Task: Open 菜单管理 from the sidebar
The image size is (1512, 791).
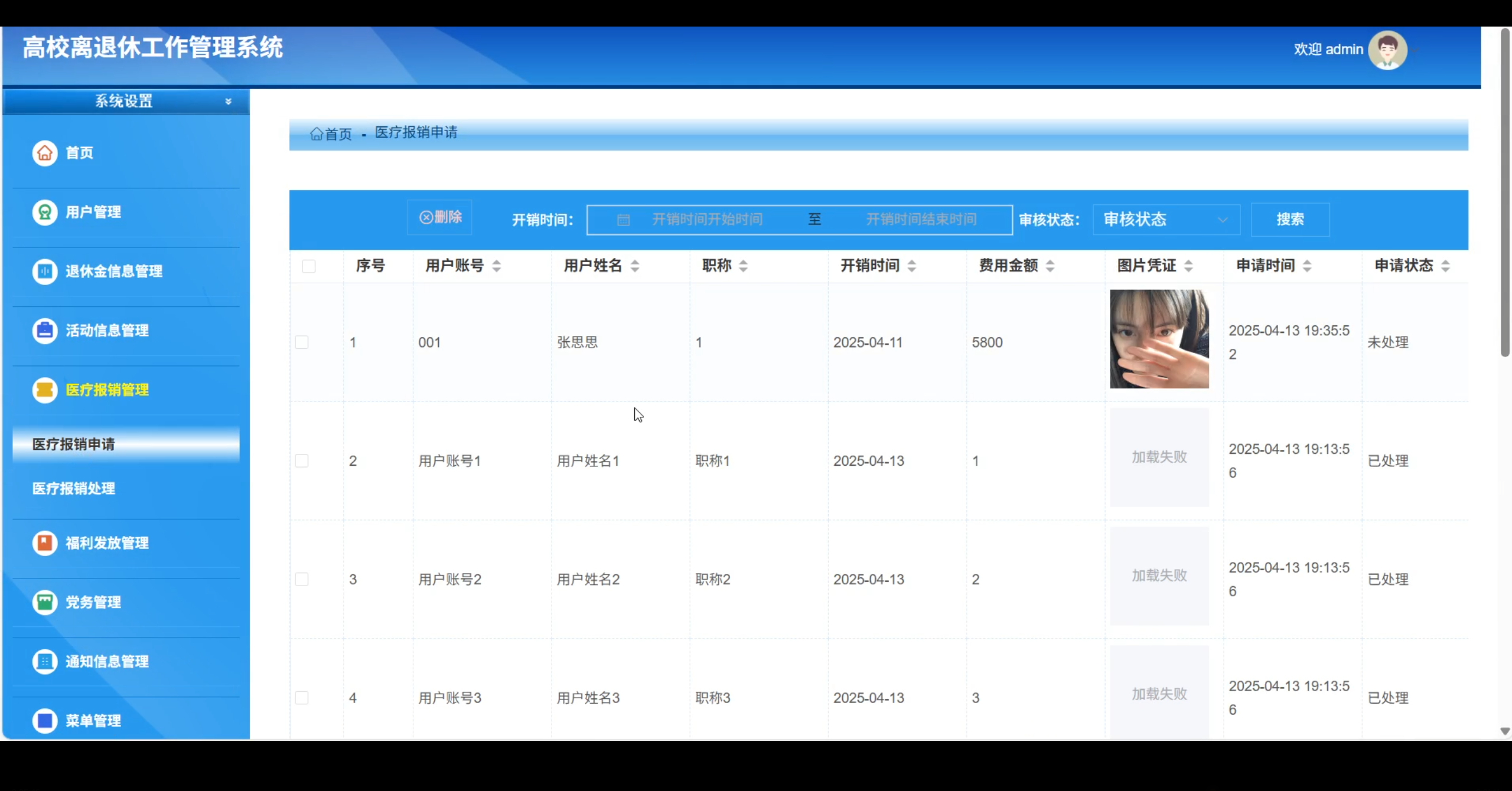Action: (44, 720)
